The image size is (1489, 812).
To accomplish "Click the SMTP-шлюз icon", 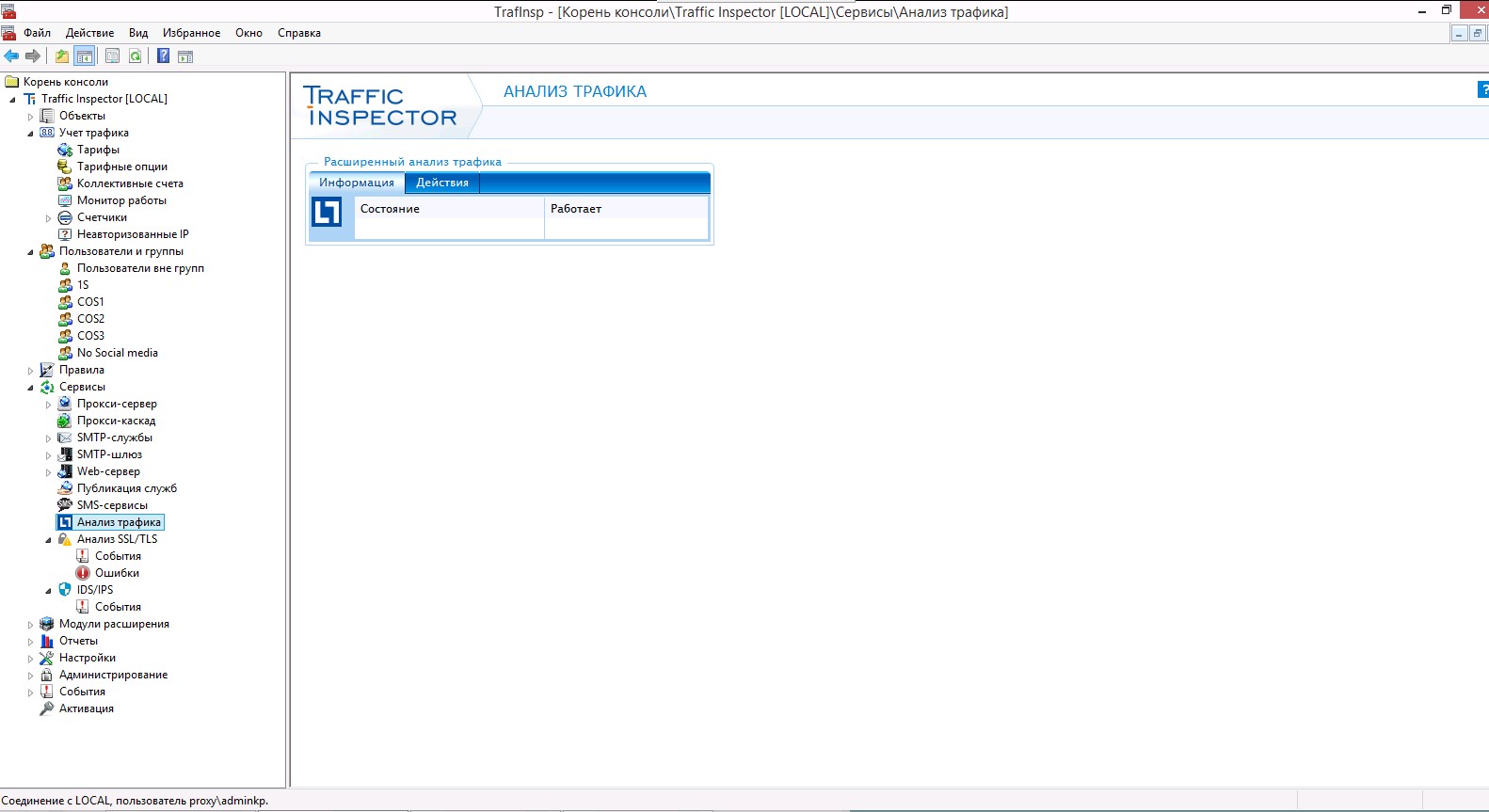I will (65, 454).
